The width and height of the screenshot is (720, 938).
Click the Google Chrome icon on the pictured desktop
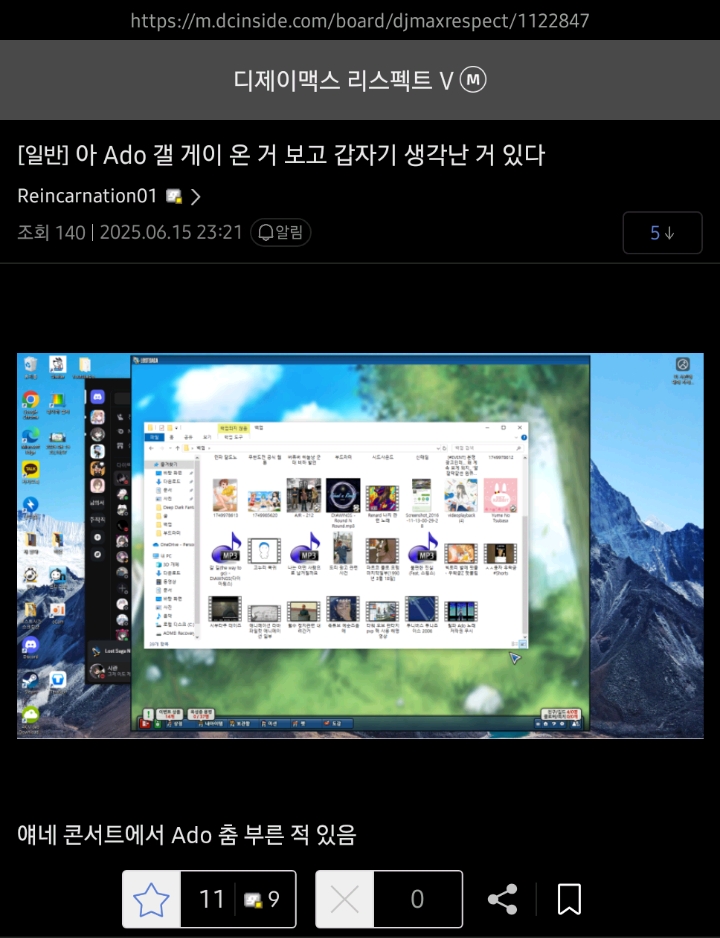(30, 400)
